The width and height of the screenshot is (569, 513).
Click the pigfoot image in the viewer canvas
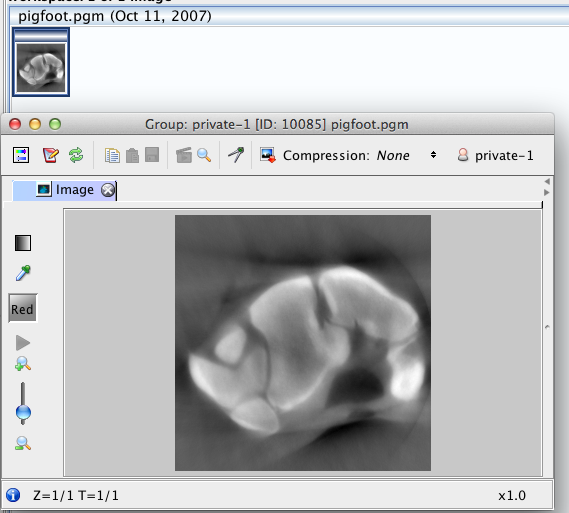[303, 343]
